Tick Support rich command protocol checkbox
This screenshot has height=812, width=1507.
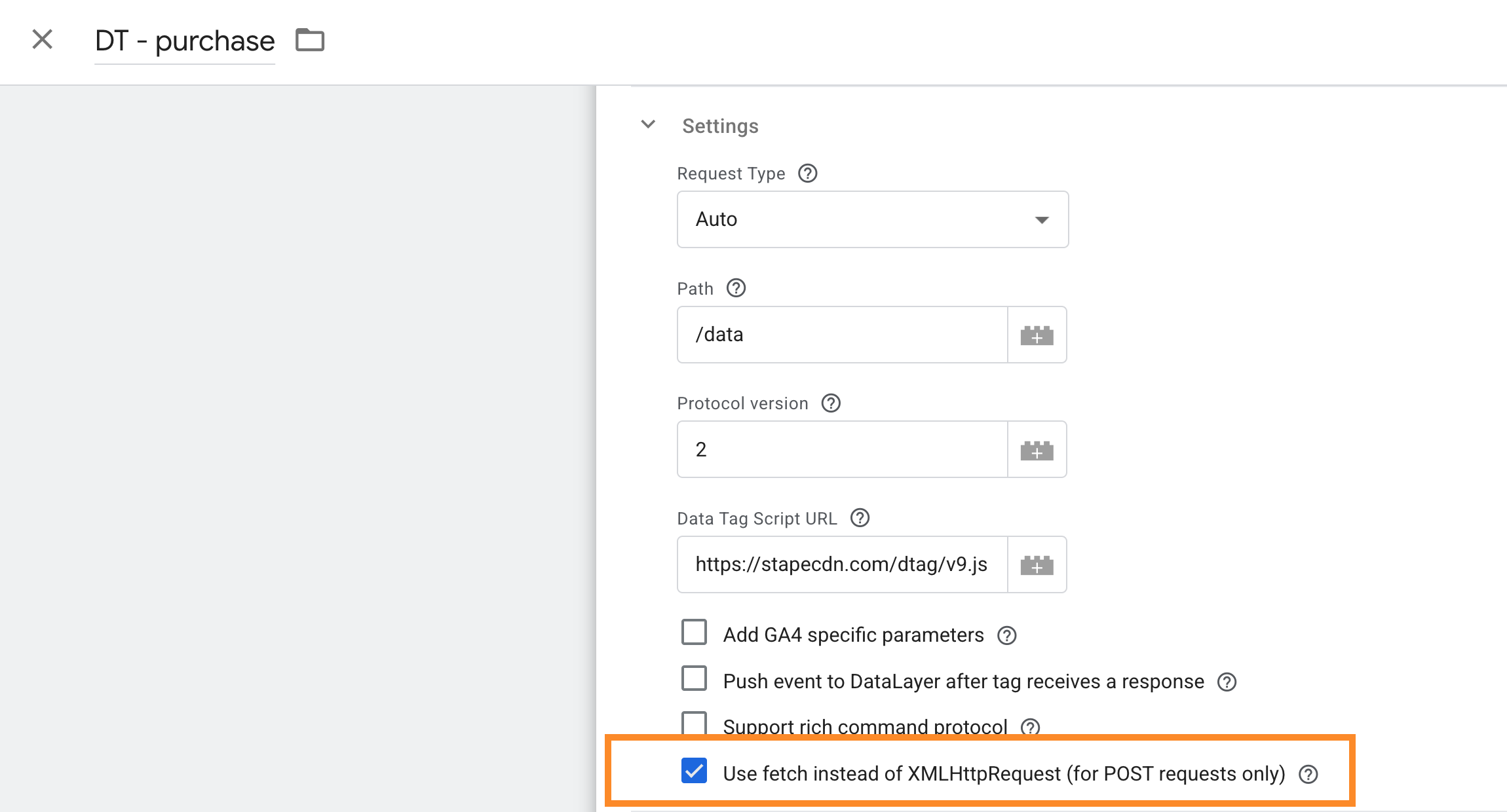click(x=694, y=723)
